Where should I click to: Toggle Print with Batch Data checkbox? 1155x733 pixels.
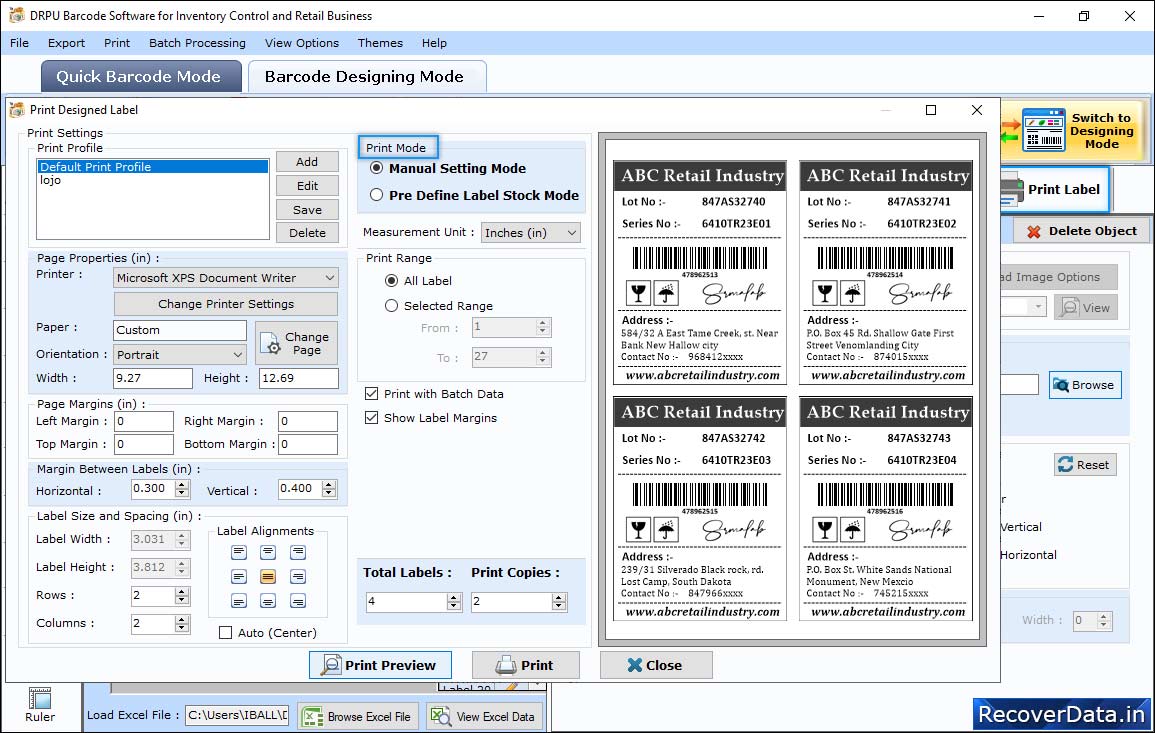coord(372,394)
